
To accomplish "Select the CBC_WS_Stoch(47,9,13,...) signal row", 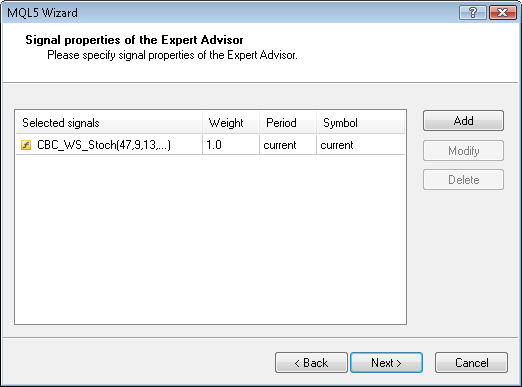I will [210, 145].
